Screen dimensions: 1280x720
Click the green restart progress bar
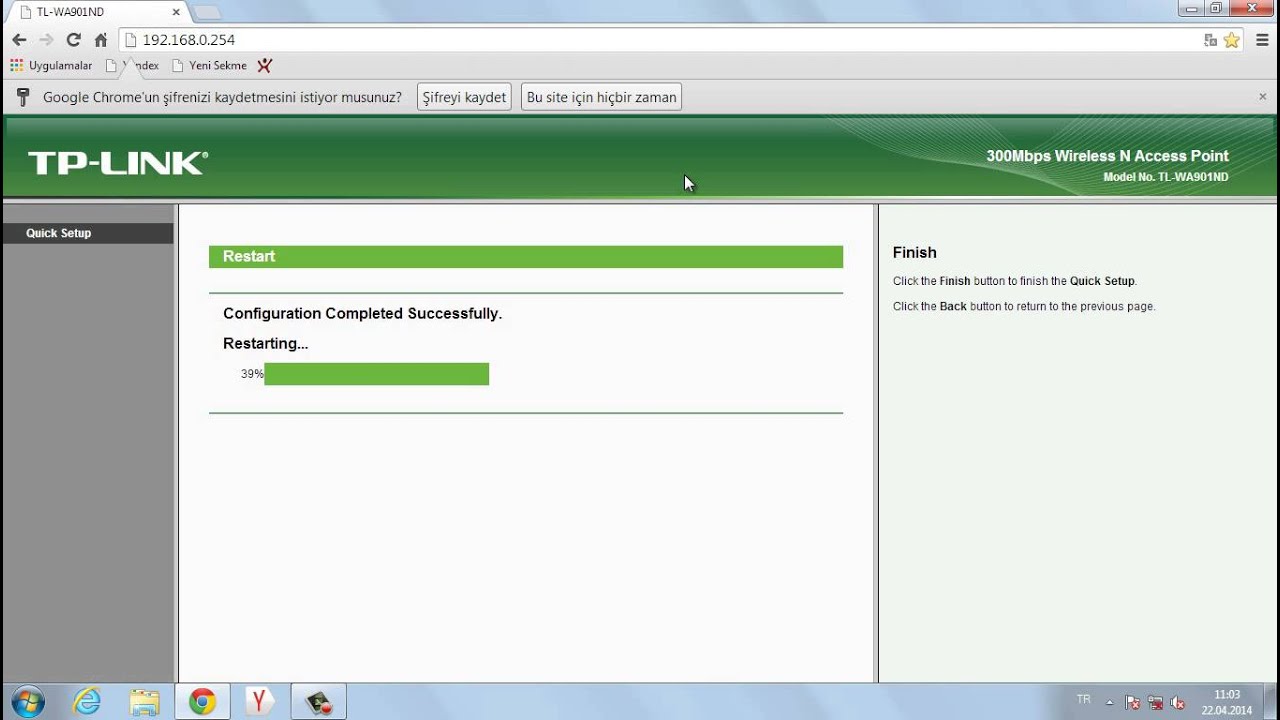pos(376,374)
